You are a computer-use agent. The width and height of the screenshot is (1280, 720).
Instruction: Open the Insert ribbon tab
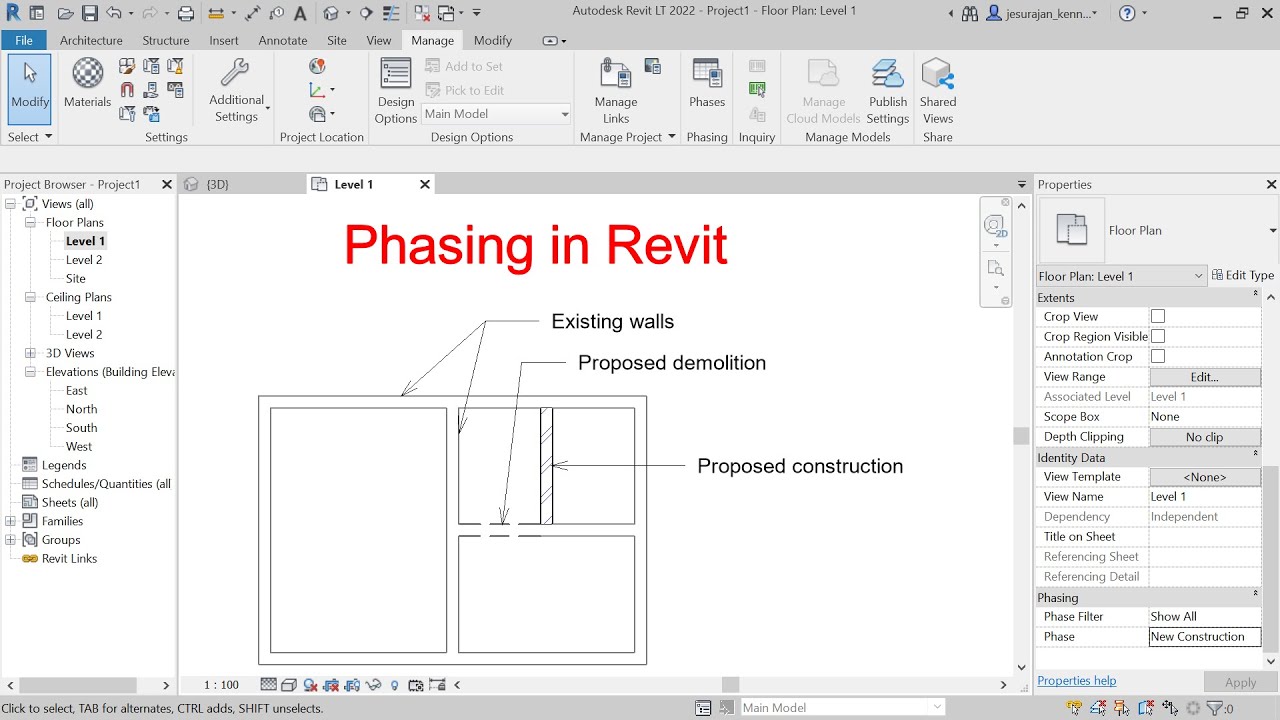224,40
